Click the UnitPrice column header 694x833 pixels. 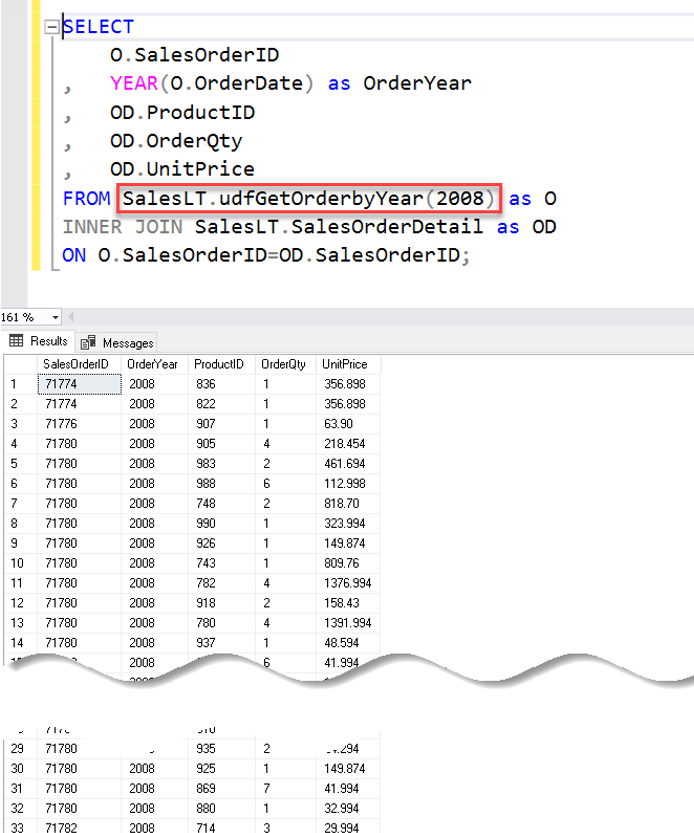coord(345,364)
